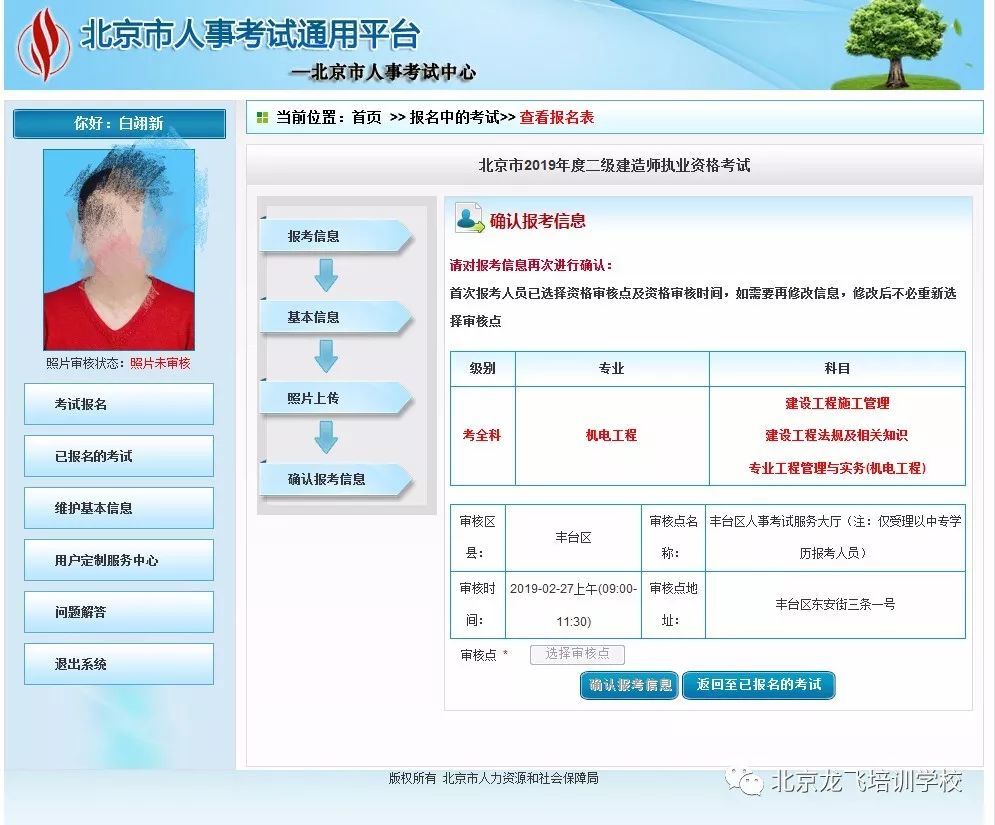
Task: Select the 照片上传 step
Action: coord(335,399)
